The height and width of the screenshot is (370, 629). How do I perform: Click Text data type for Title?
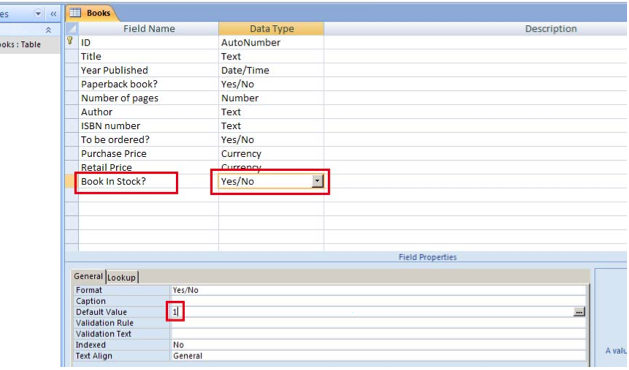click(271, 57)
